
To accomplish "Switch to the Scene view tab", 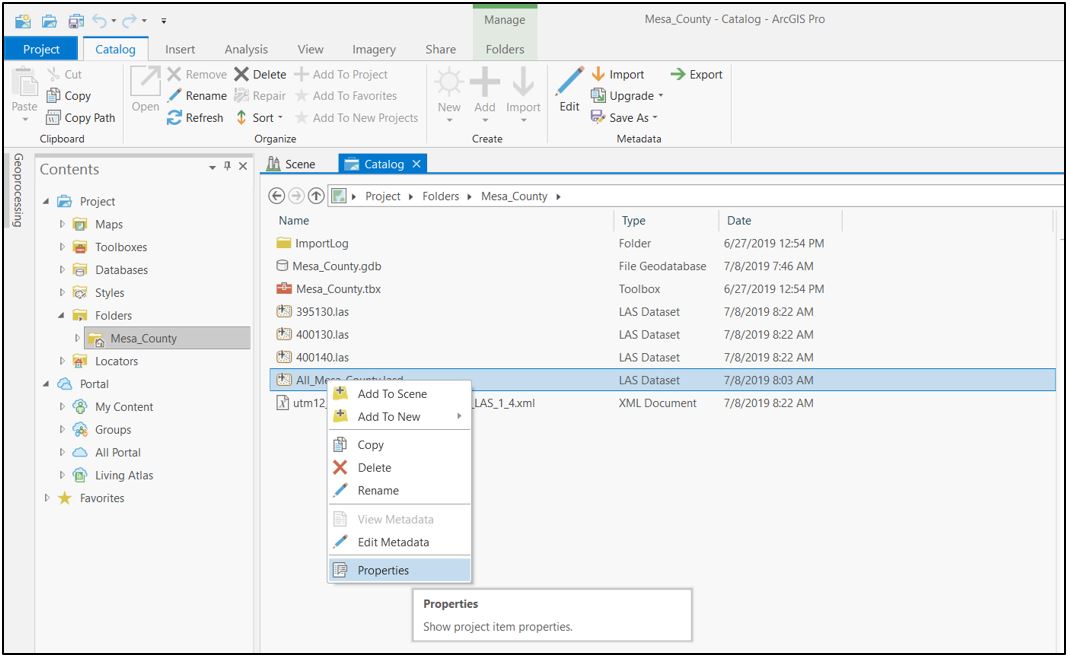I will tap(292, 164).
